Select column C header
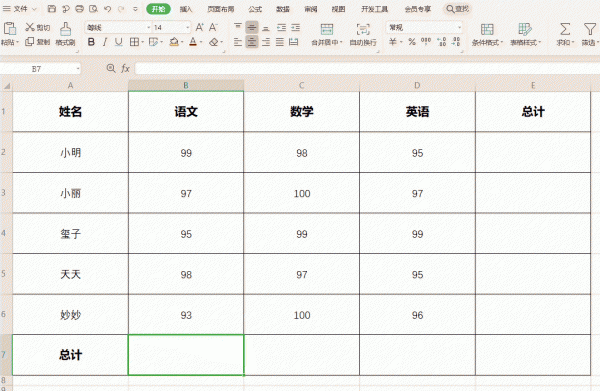 [302, 85]
